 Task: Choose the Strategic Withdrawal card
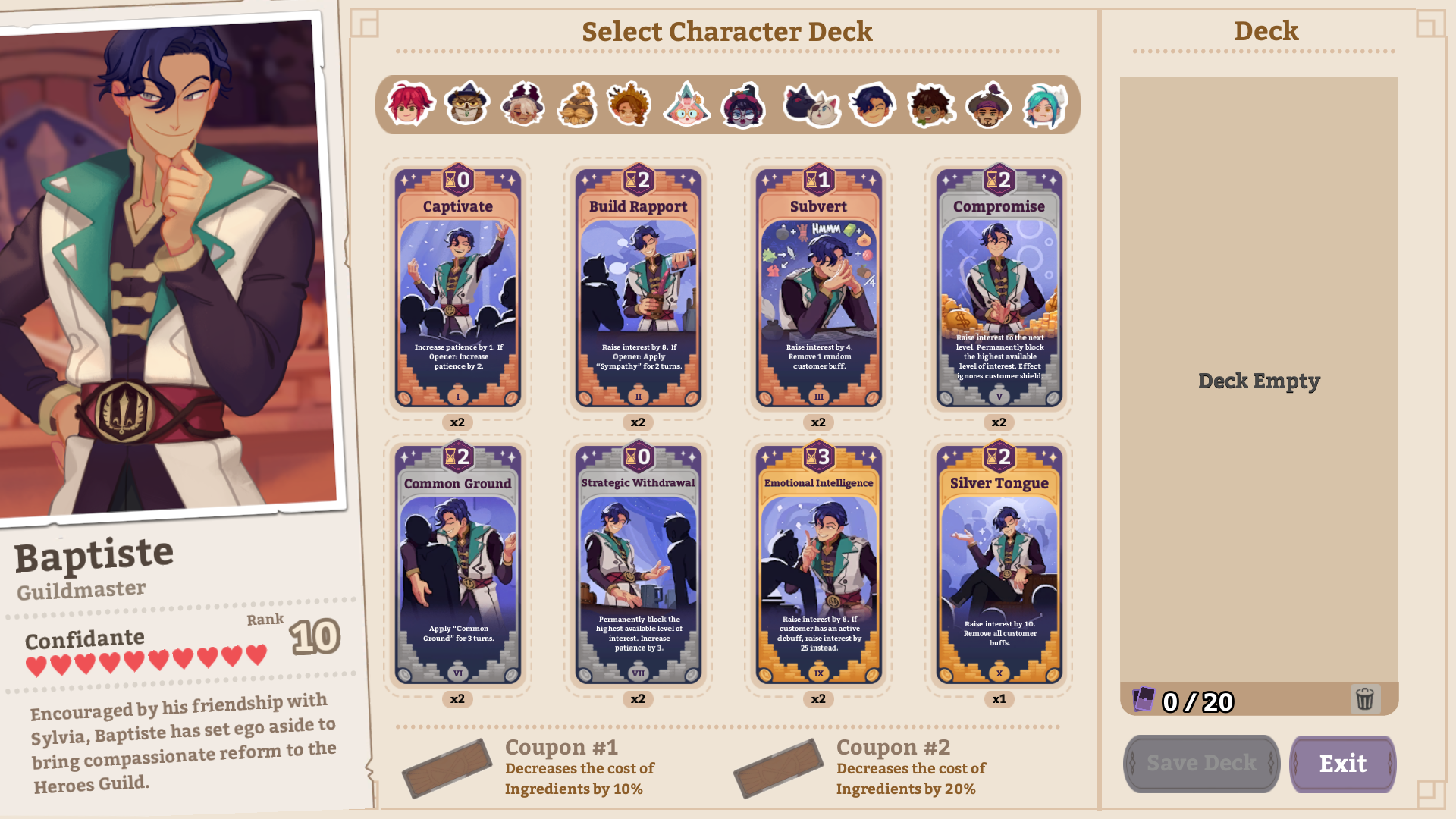tap(638, 565)
